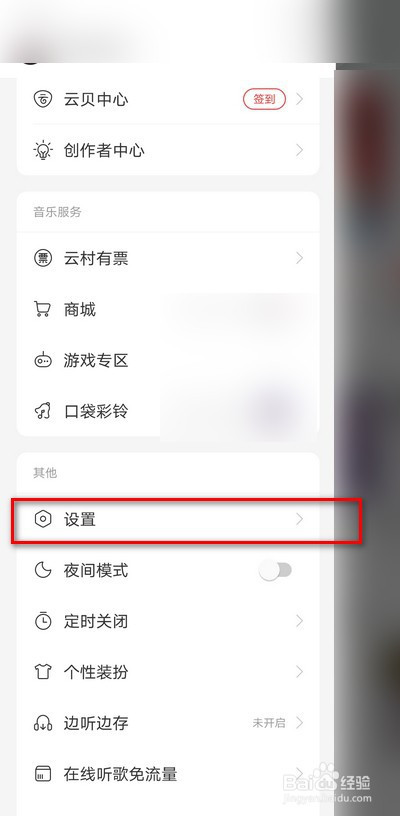Tap the 个性装扮 t-shirt icon

point(43,672)
